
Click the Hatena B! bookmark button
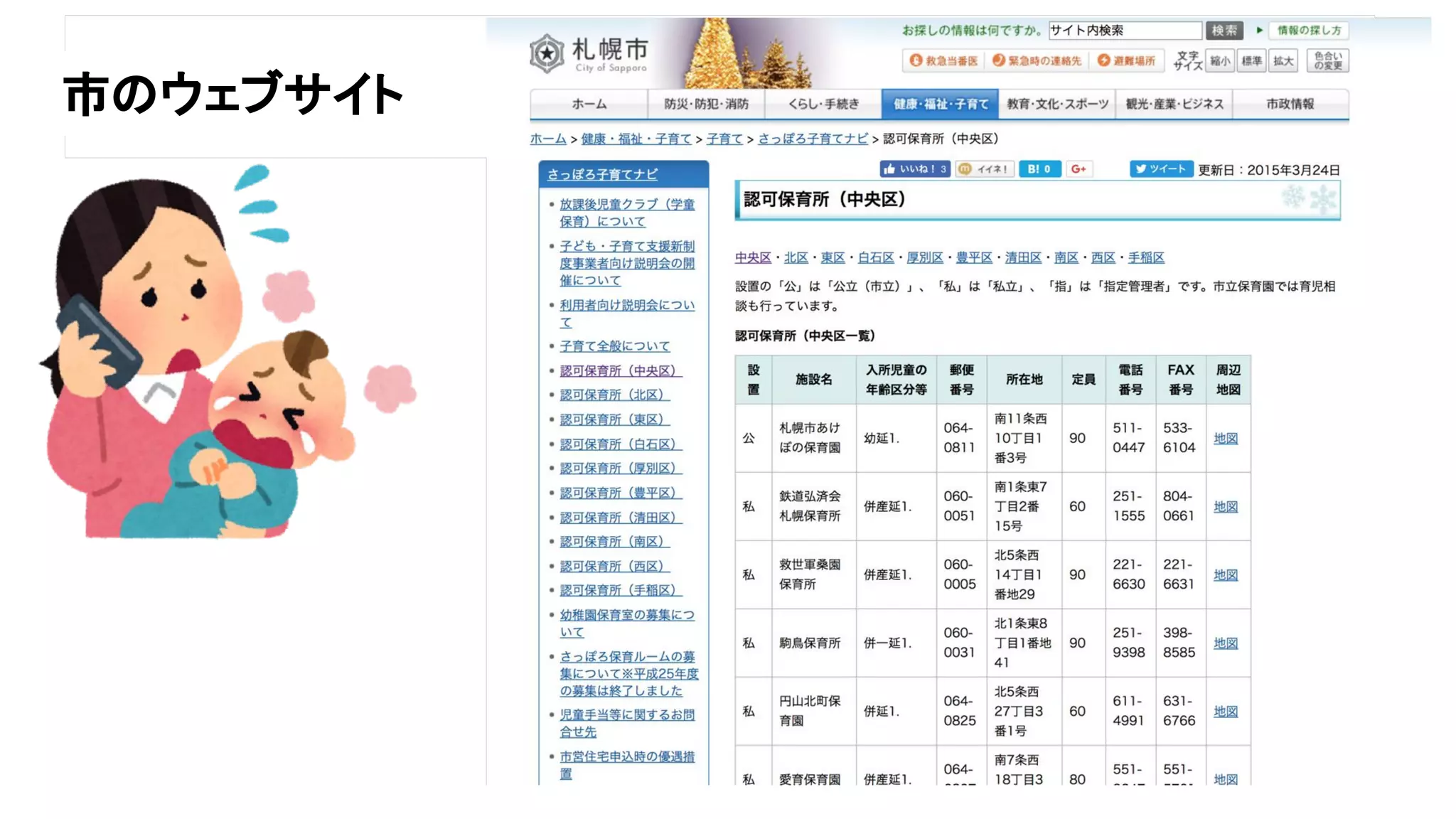click(1040, 169)
